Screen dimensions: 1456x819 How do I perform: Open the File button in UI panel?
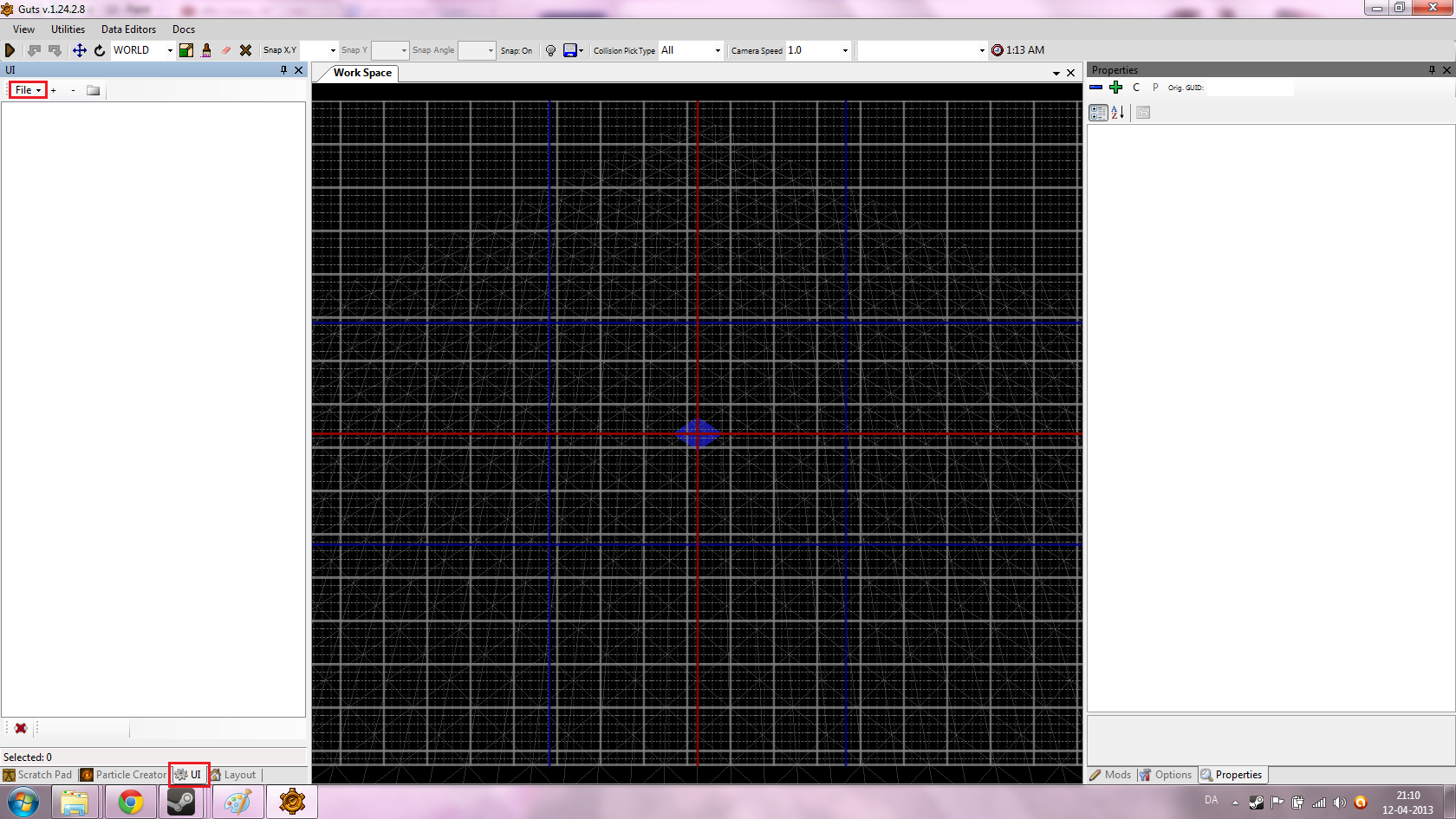(28, 90)
